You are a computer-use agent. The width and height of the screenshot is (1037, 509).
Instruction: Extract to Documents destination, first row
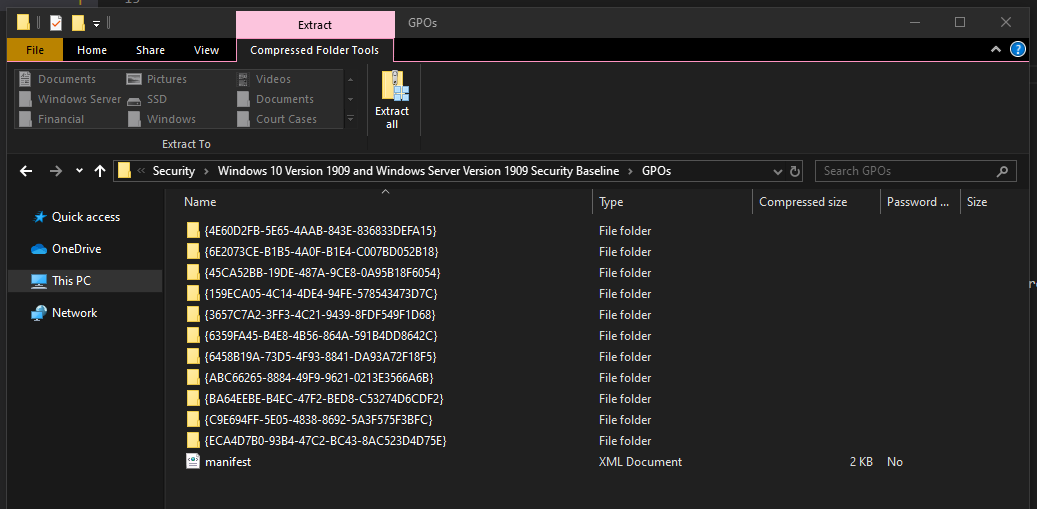pos(58,79)
